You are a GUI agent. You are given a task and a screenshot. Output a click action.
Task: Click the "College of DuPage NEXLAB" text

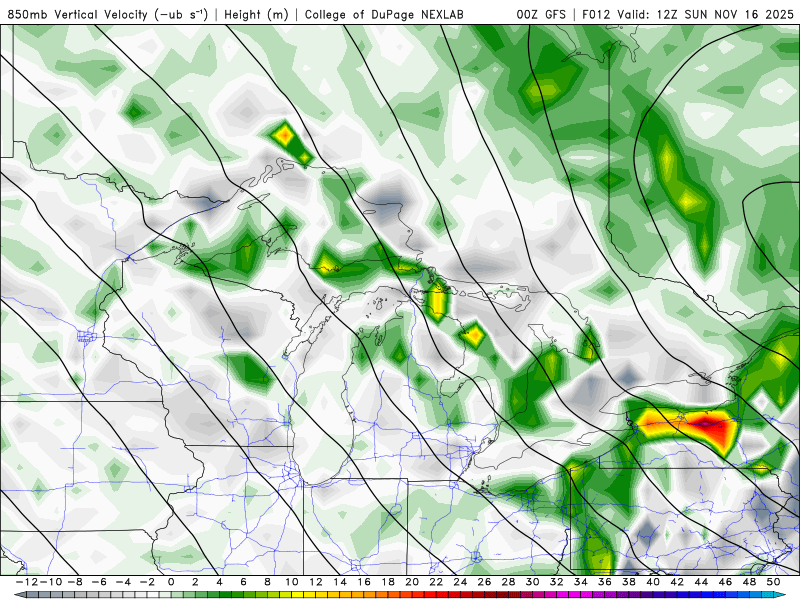(x=384, y=14)
